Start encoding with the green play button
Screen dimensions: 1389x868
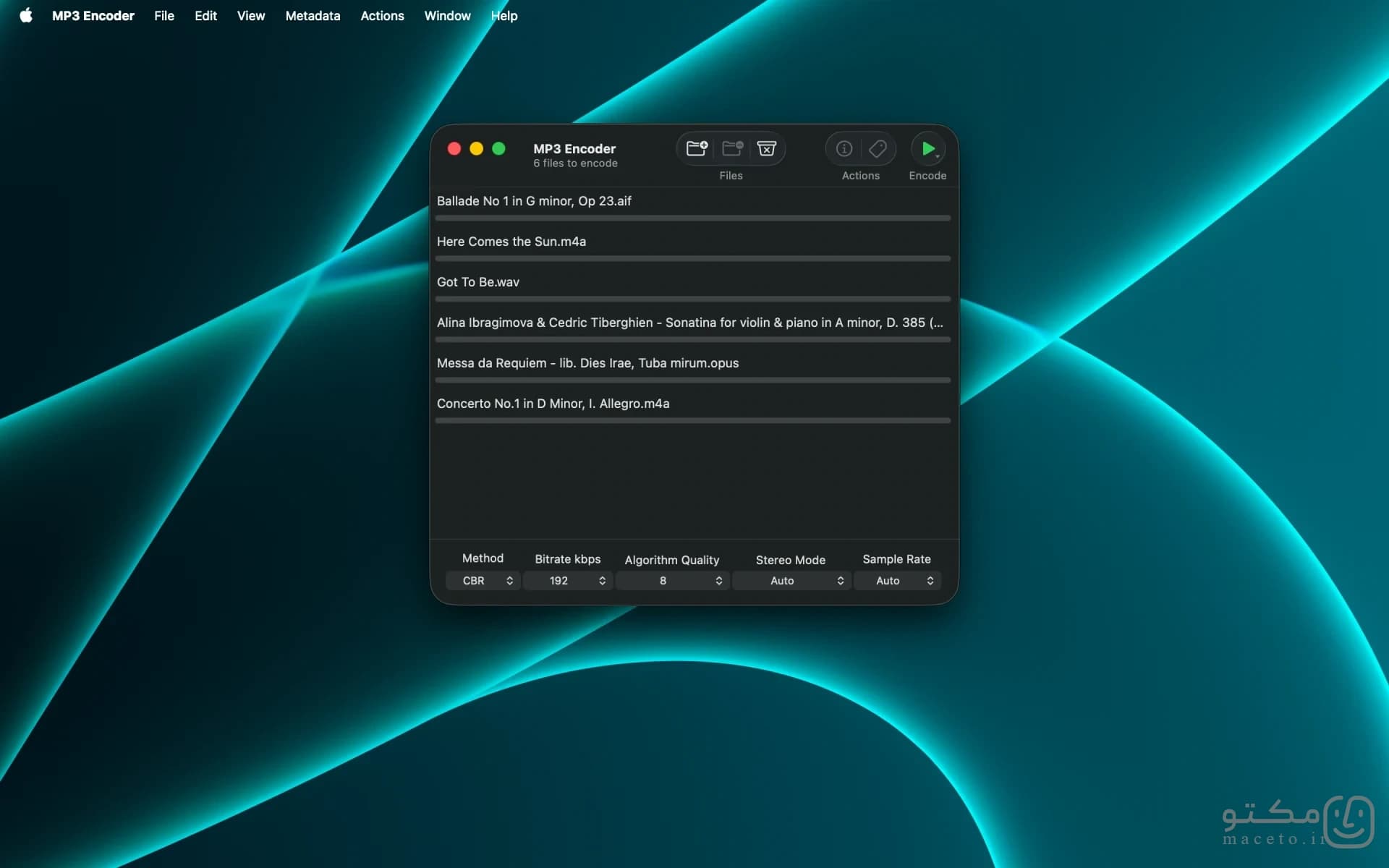928,148
